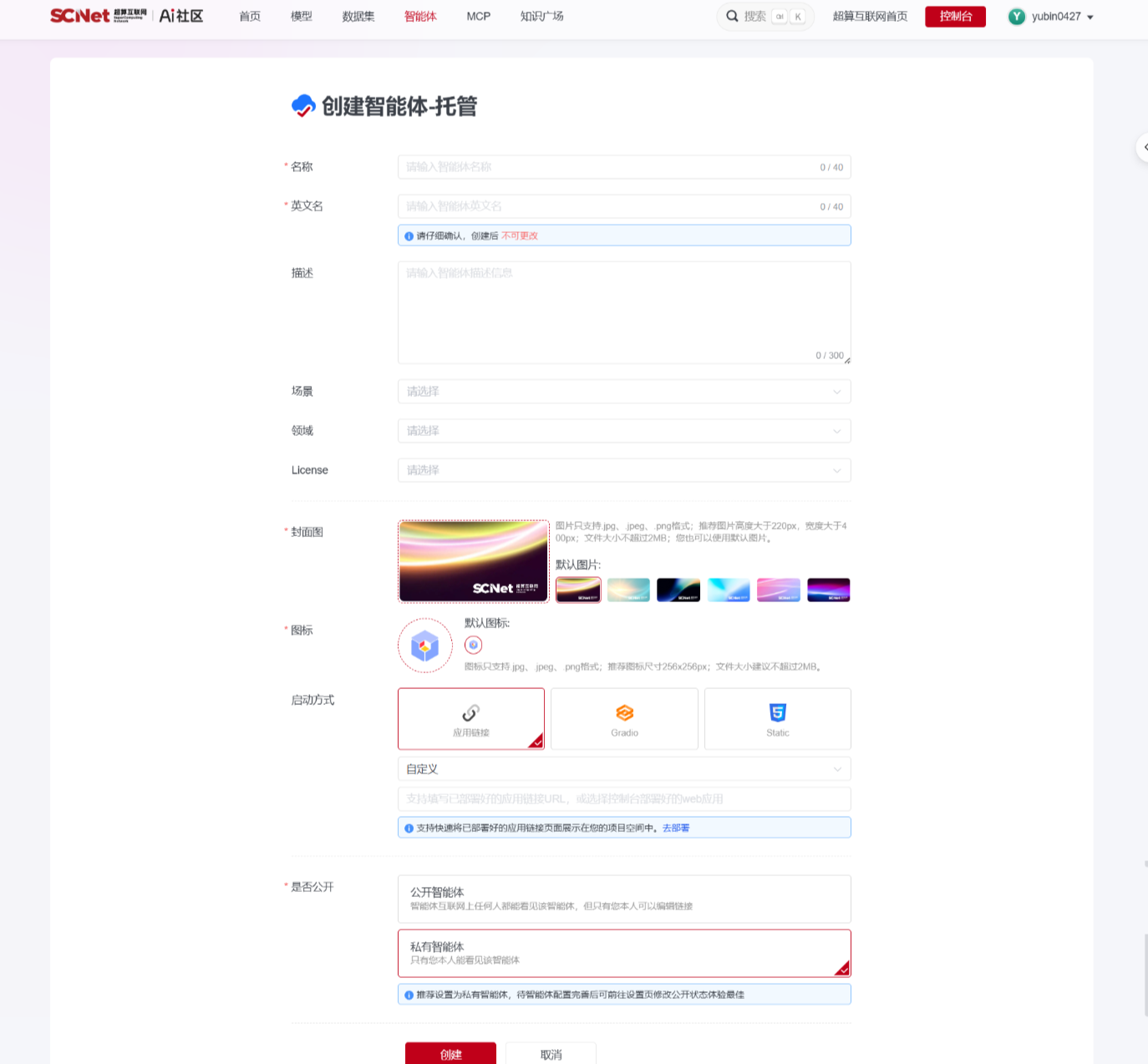The width and height of the screenshot is (1148, 1064).
Task: Click the search magnifier icon
Action: (x=732, y=16)
